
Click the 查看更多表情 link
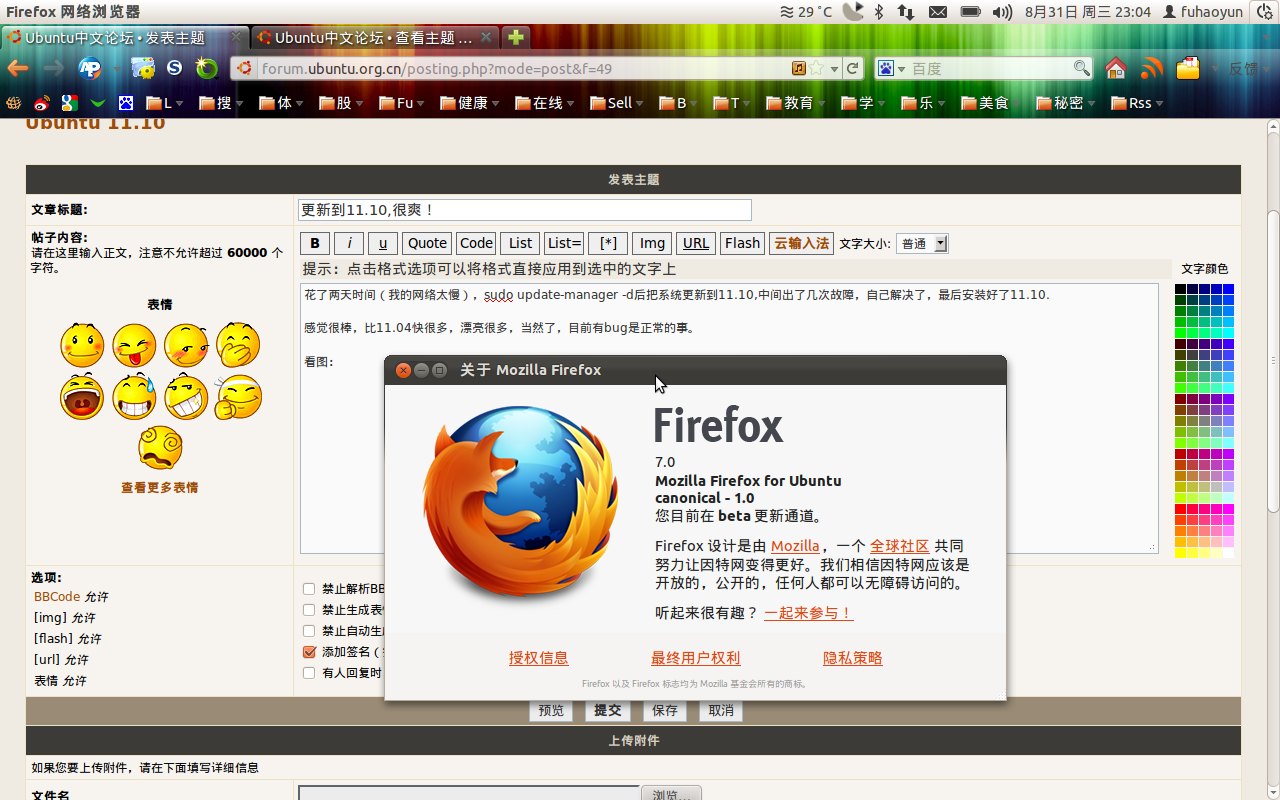[160, 488]
